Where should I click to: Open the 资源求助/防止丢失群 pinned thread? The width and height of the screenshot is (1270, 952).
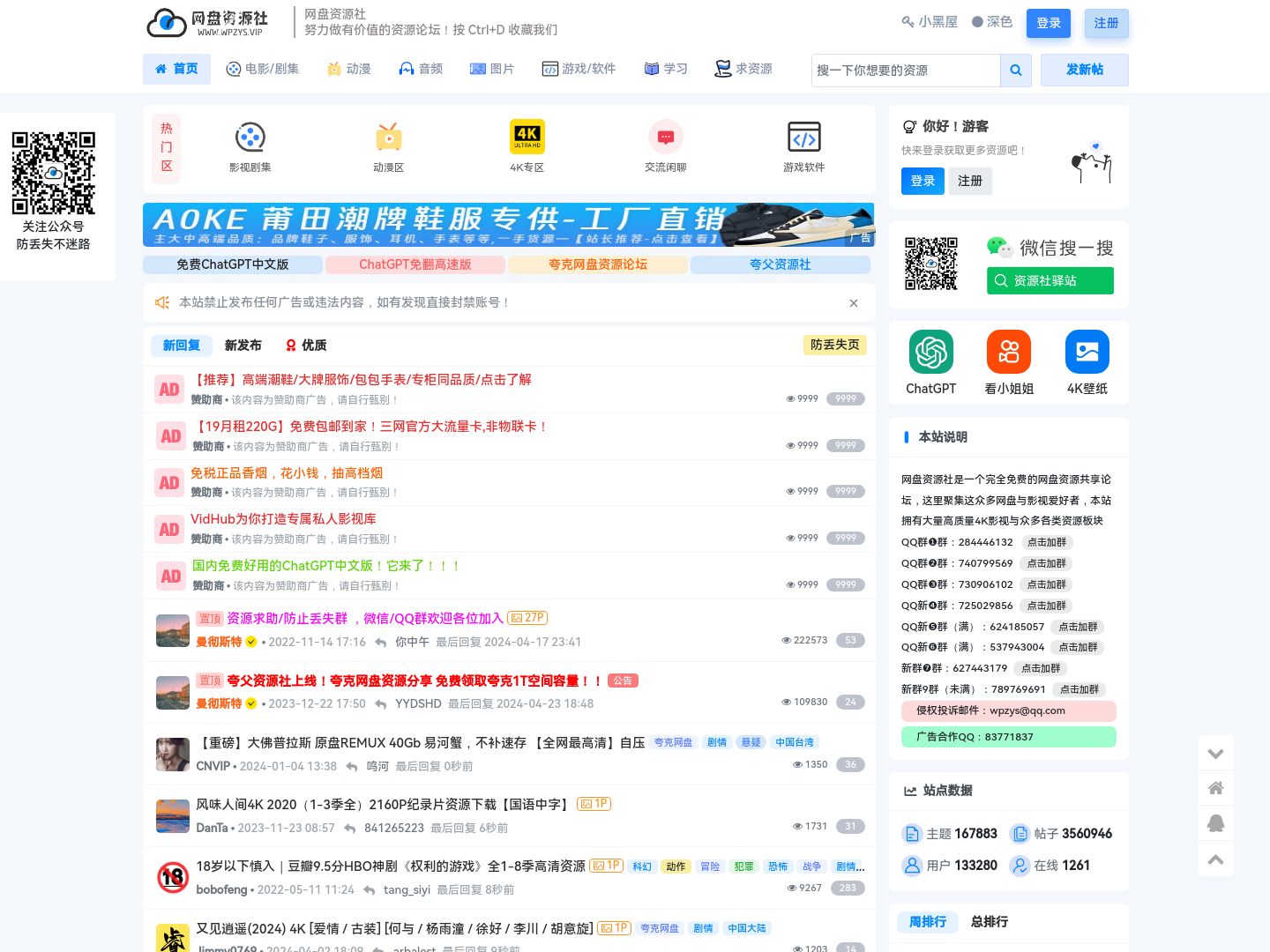(x=365, y=619)
